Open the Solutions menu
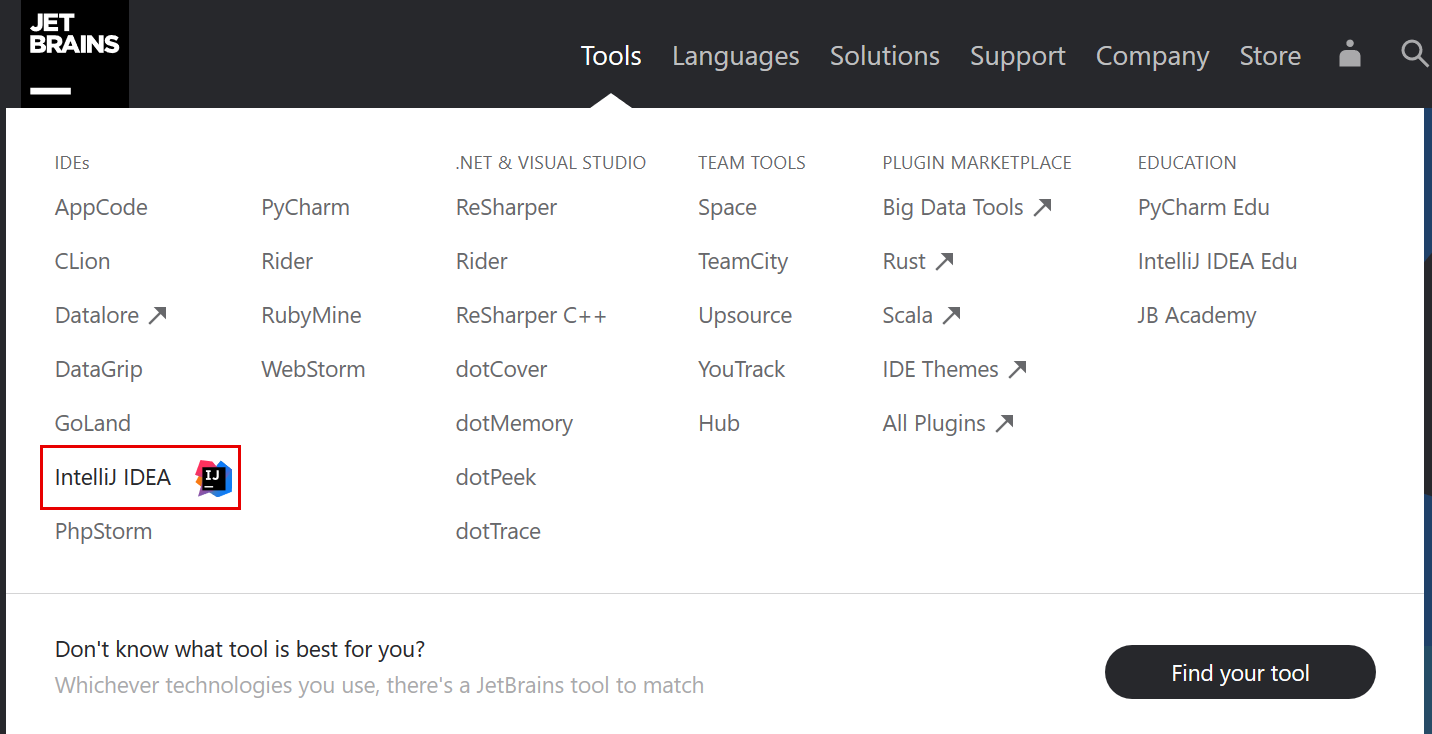 pos(885,56)
